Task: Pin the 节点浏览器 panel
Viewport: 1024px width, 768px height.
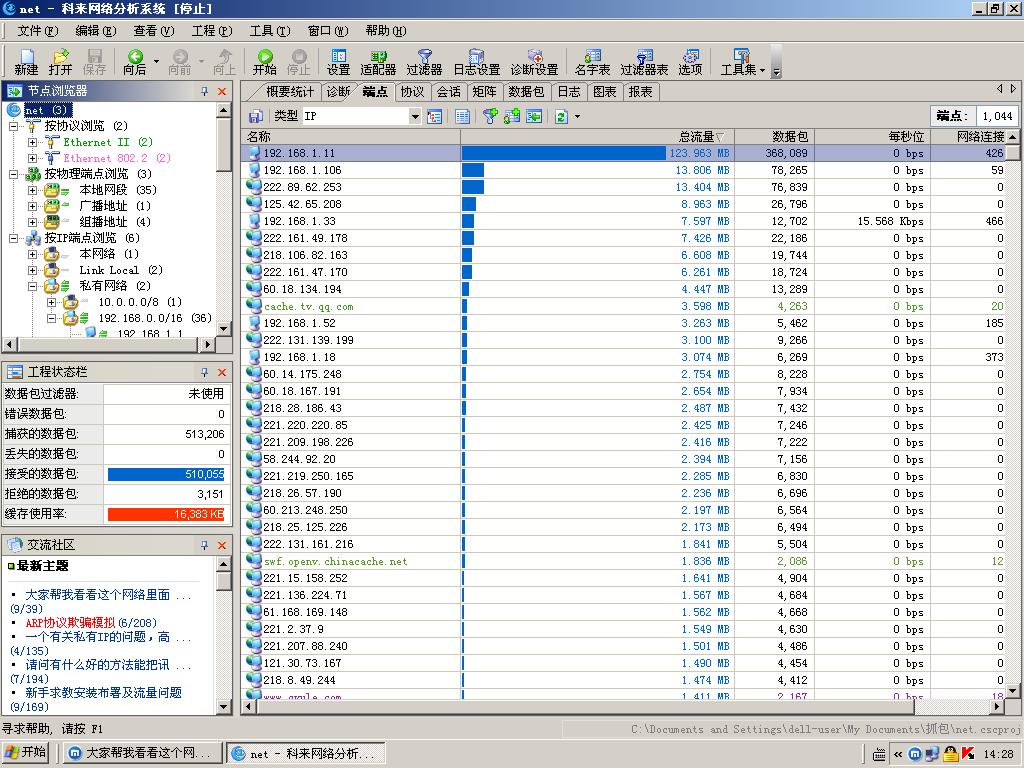Action: pyautogui.click(x=204, y=91)
